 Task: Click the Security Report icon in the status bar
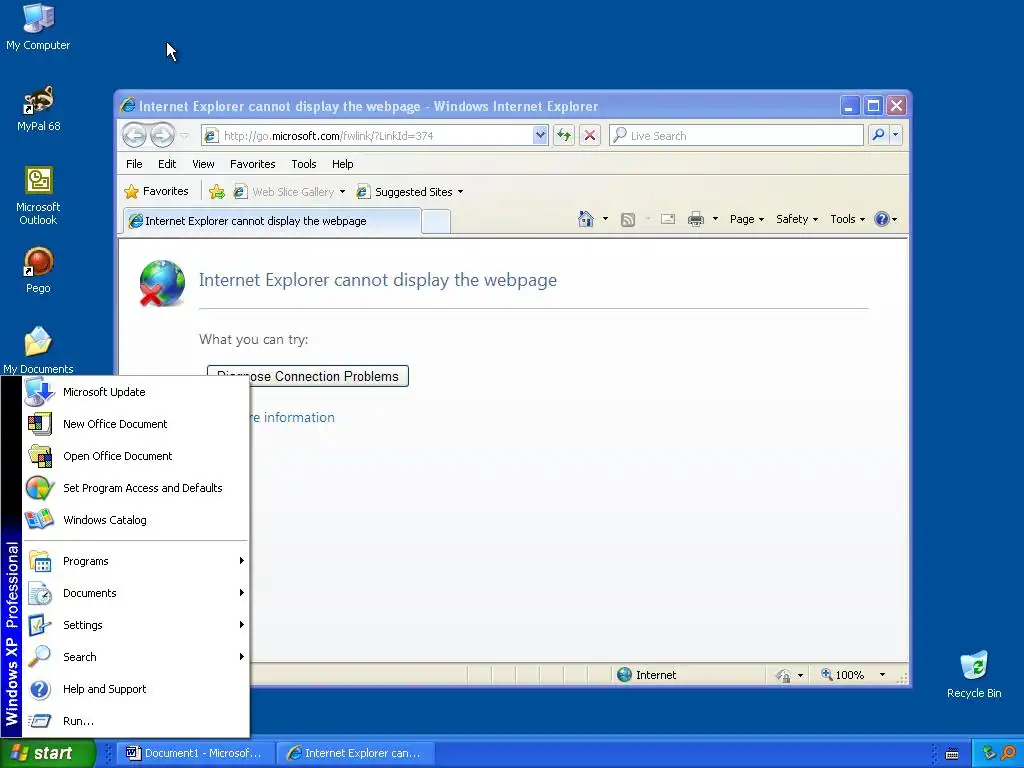coord(783,675)
